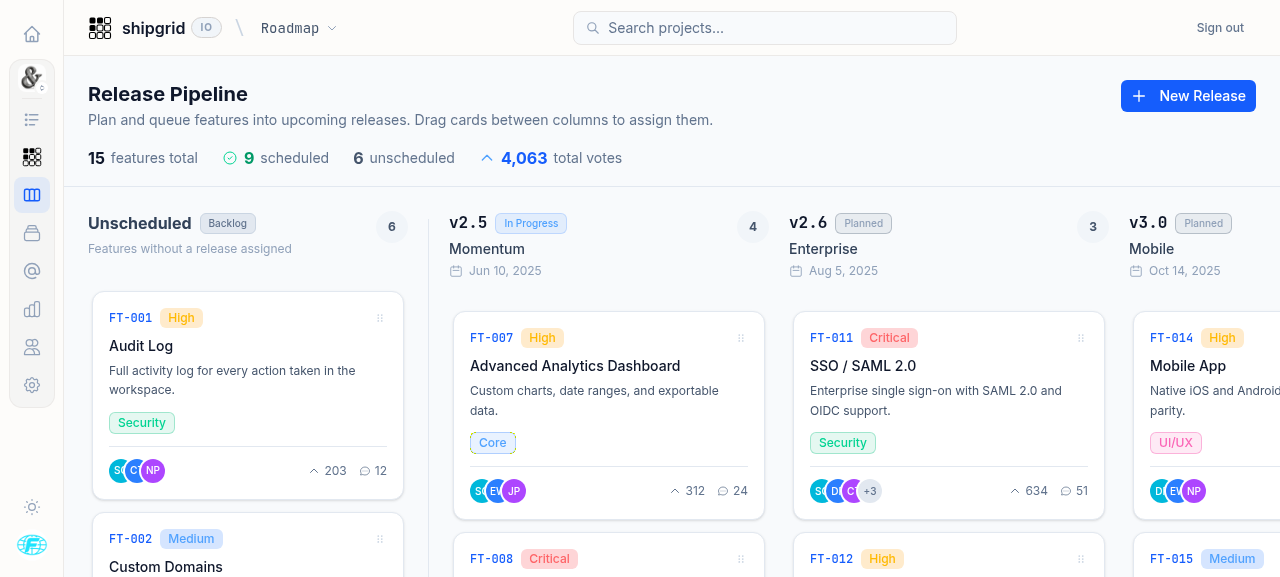Click the plus icon in New Release
This screenshot has width=1280, height=577.
click(x=1139, y=96)
